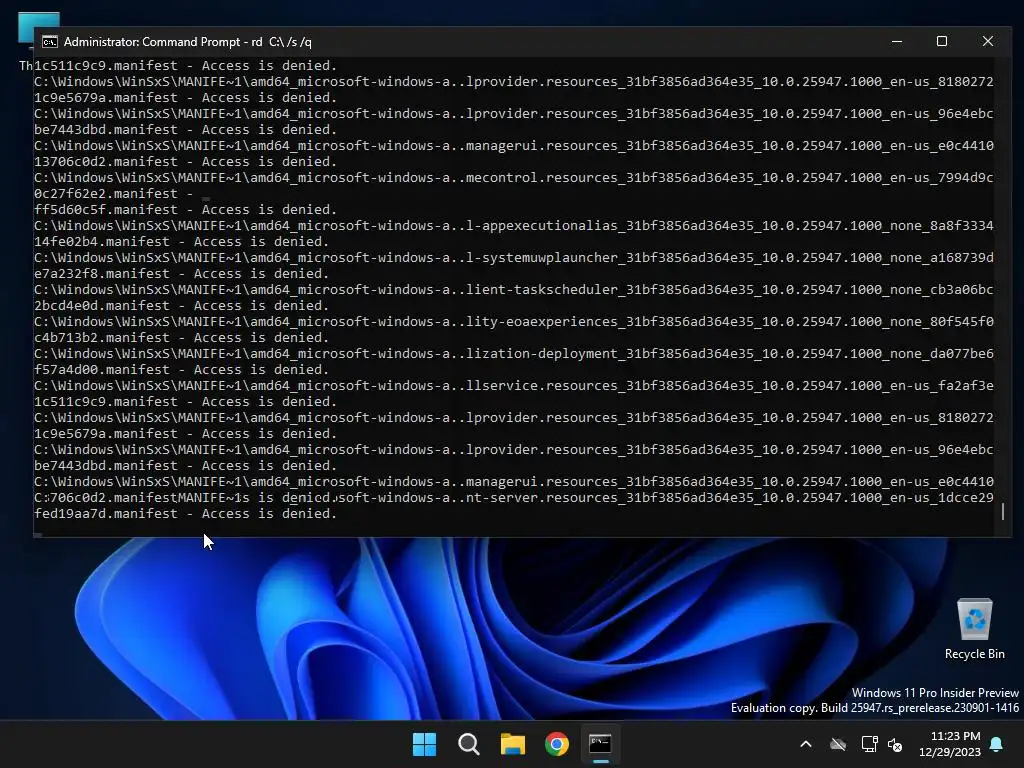Click the Command Prompt vertical scrollbar thumb
The width and height of the screenshot is (1024, 768).
1003,511
